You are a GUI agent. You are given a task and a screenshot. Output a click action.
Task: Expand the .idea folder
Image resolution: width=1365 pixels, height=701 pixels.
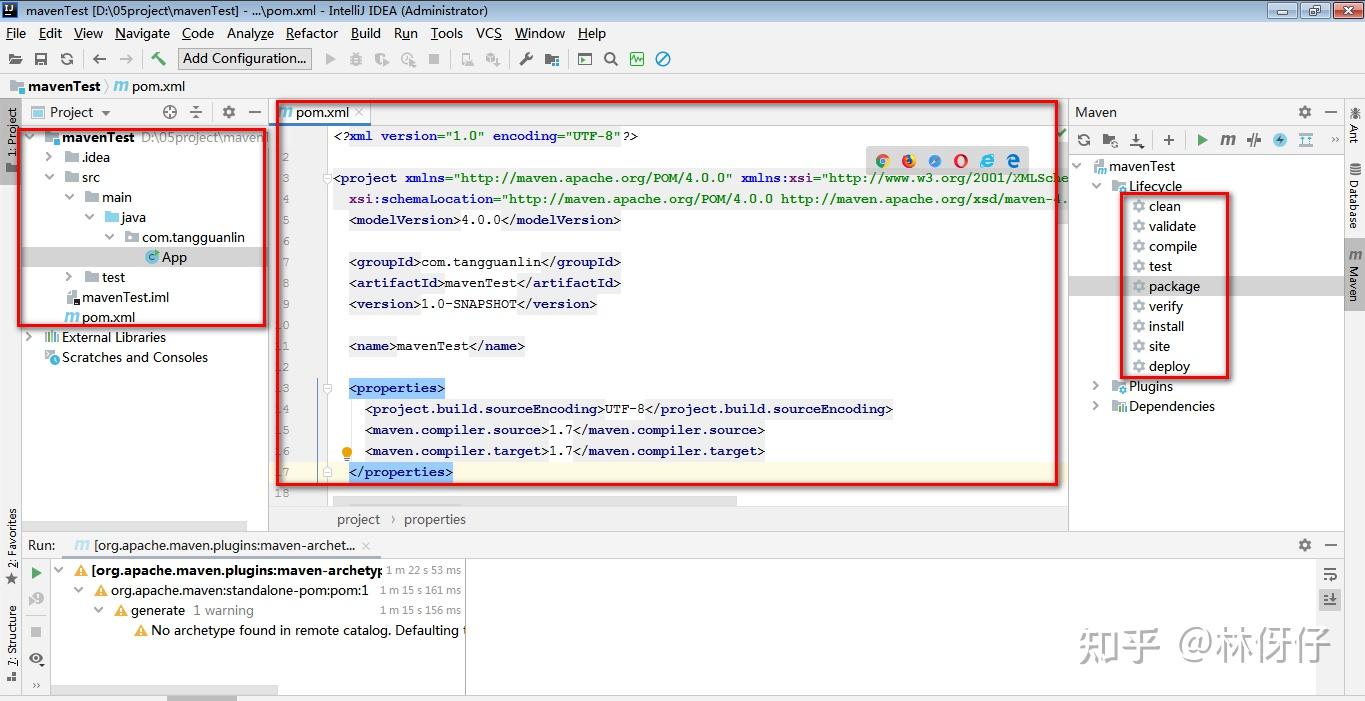[x=49, y=157]
